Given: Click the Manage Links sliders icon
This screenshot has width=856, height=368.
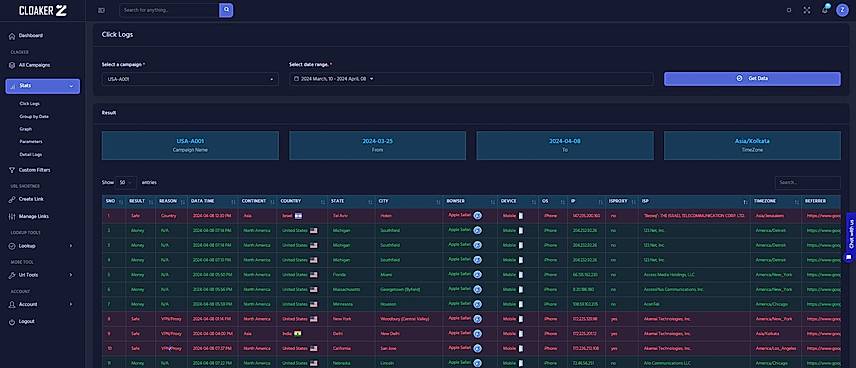Looking at the screenshot, I should click(x=12, y=217).
